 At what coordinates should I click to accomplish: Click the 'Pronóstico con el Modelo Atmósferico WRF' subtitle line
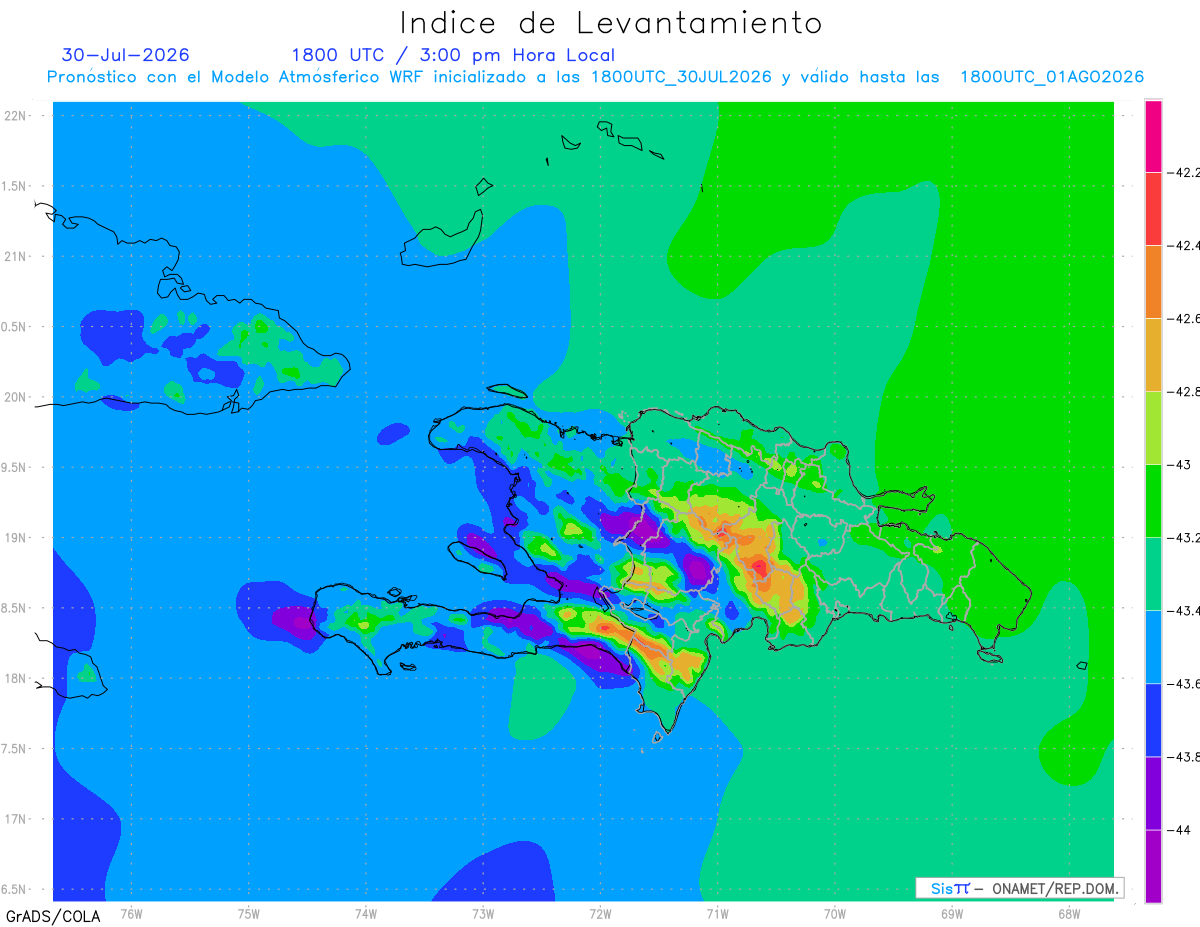595,77
